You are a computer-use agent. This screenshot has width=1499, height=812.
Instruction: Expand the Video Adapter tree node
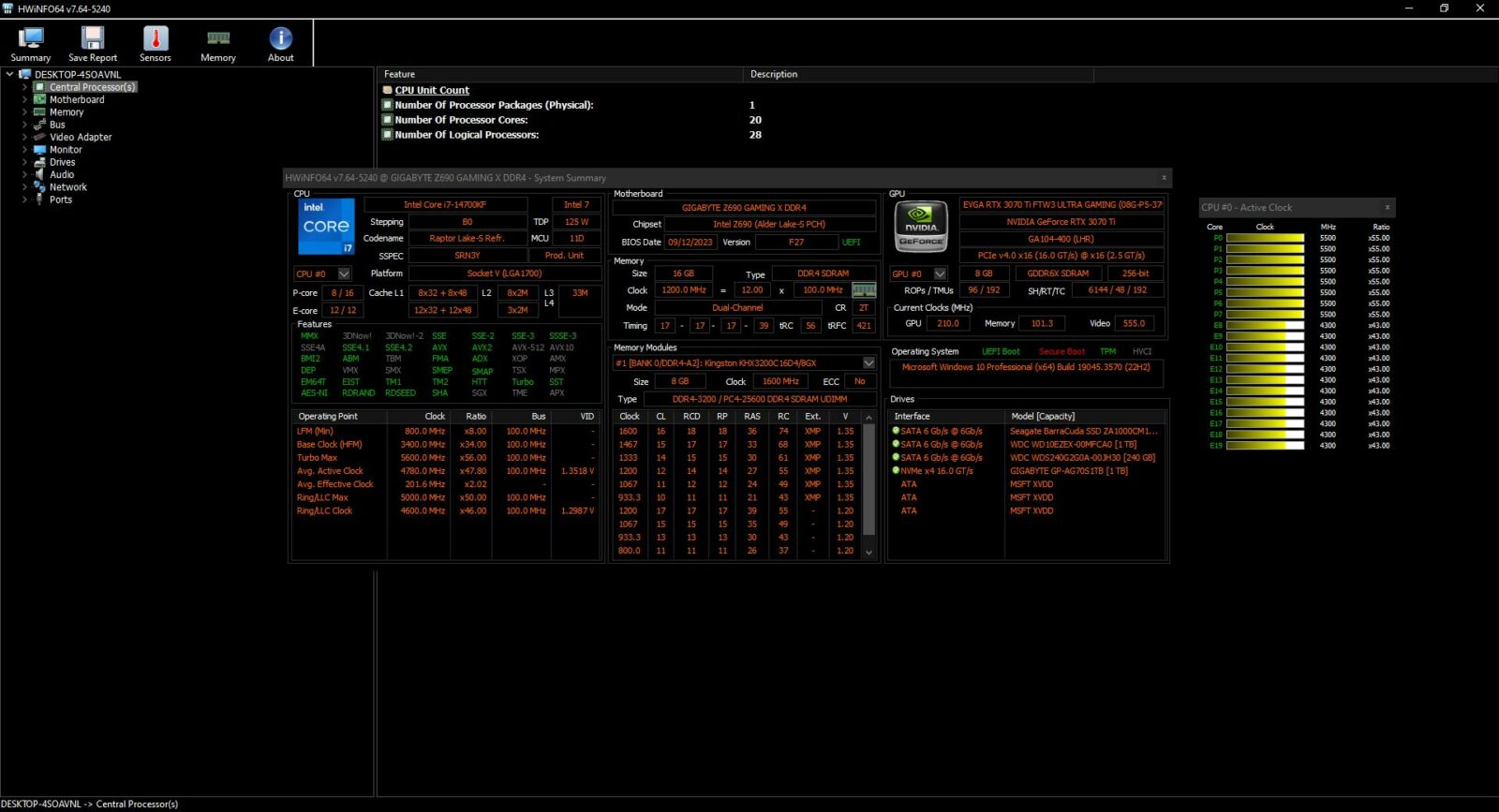point(25,137)
